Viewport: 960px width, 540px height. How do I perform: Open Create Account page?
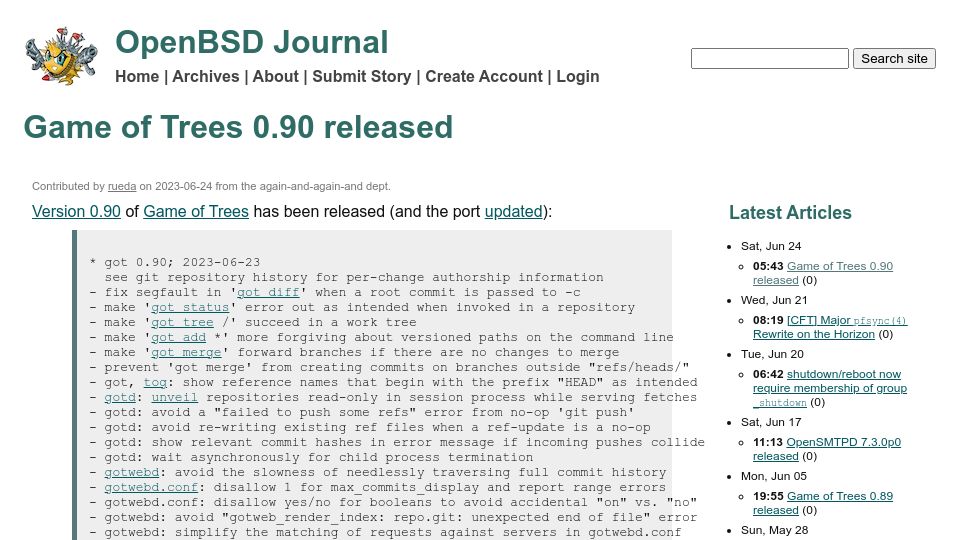484,77
